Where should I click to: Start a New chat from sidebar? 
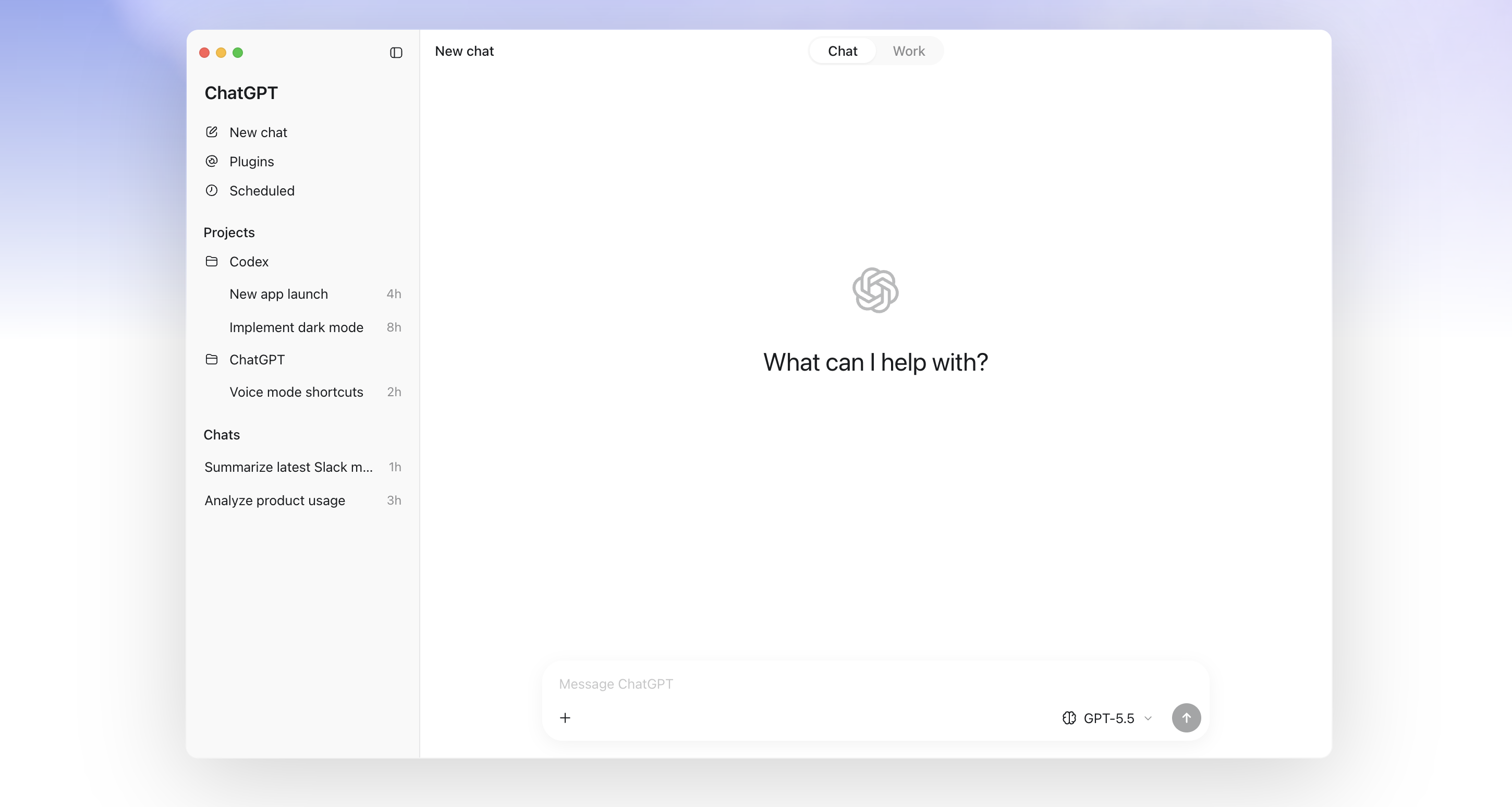point(303,132)
